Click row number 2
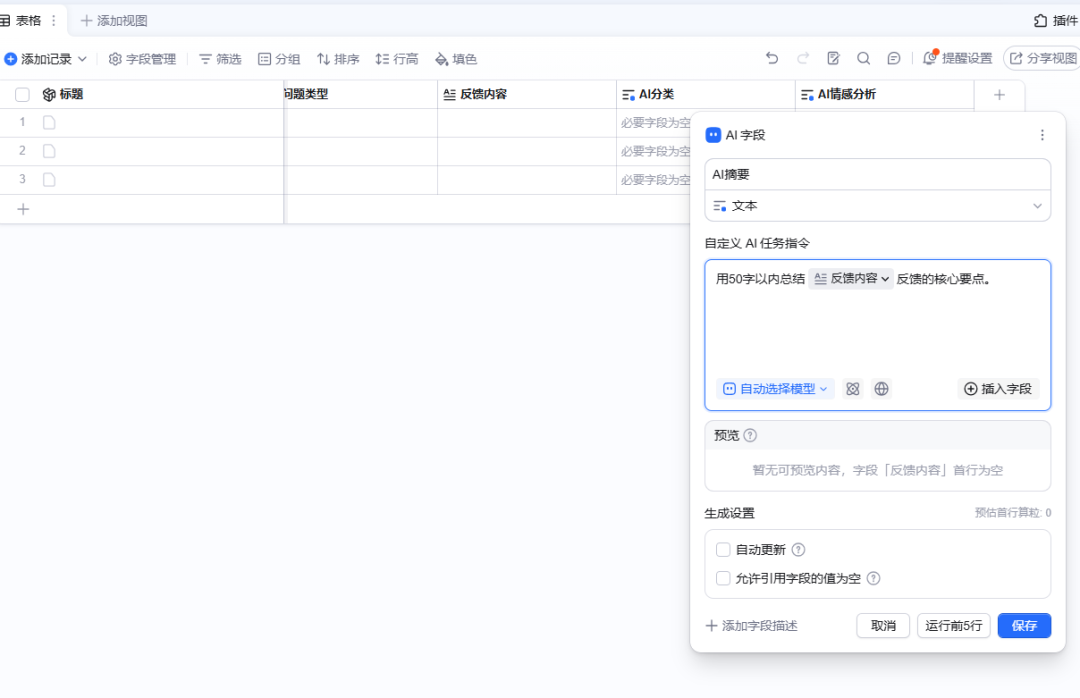The height and width of the screenshot is (698, 1080). tap(22, 151)
